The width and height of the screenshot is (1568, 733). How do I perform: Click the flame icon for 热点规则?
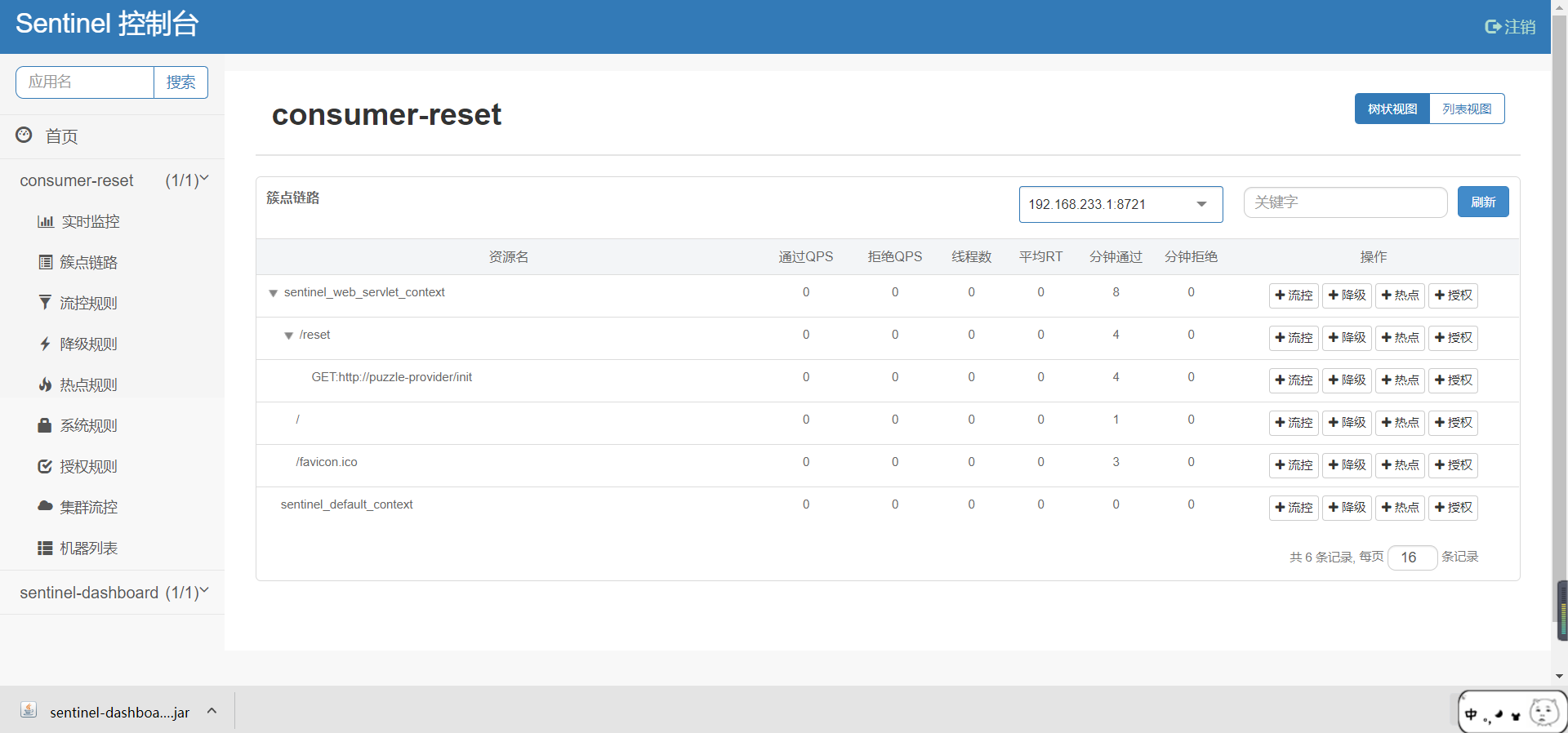45,384
